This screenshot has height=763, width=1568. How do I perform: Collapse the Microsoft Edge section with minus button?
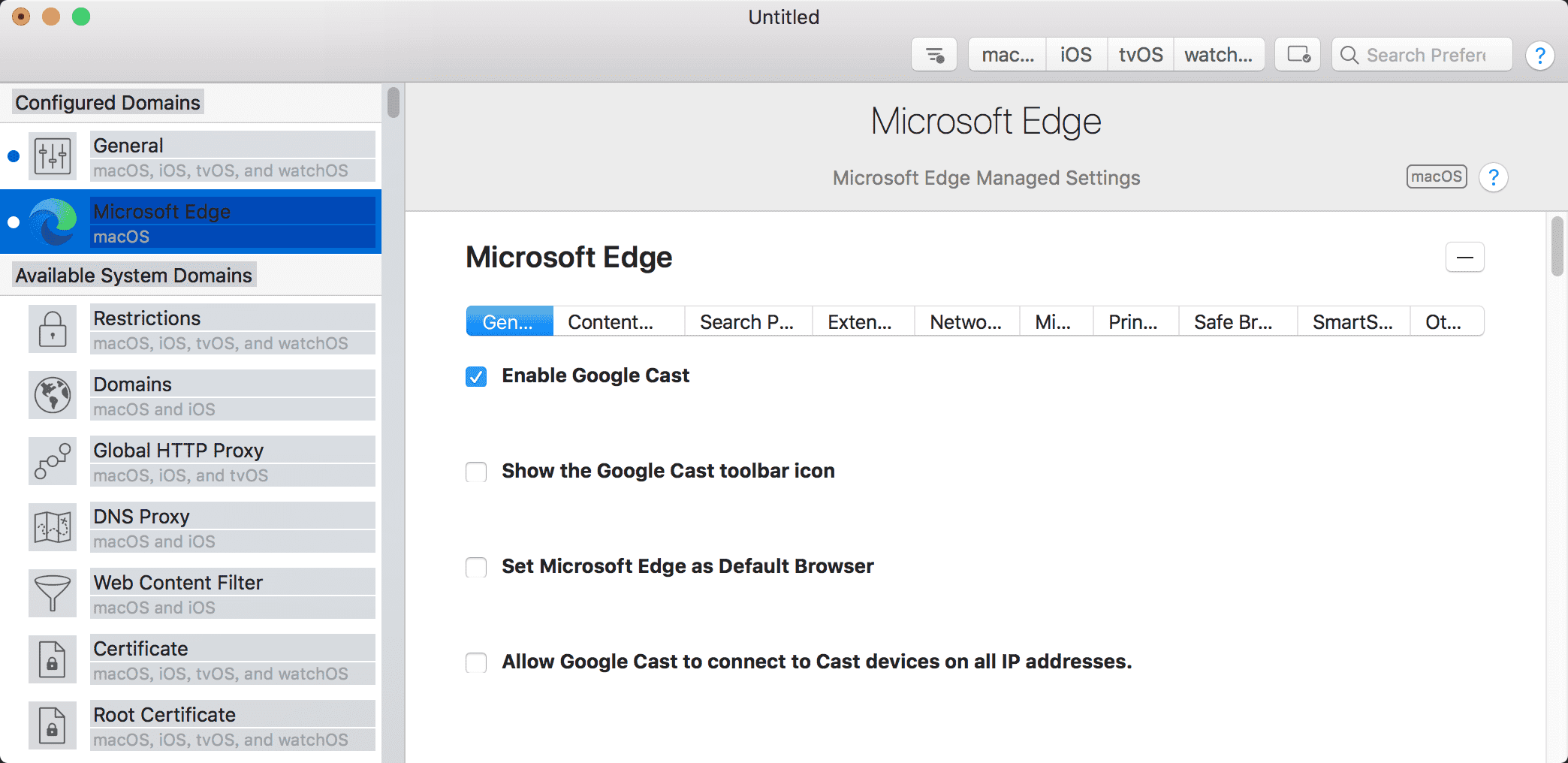[1464, 258]
